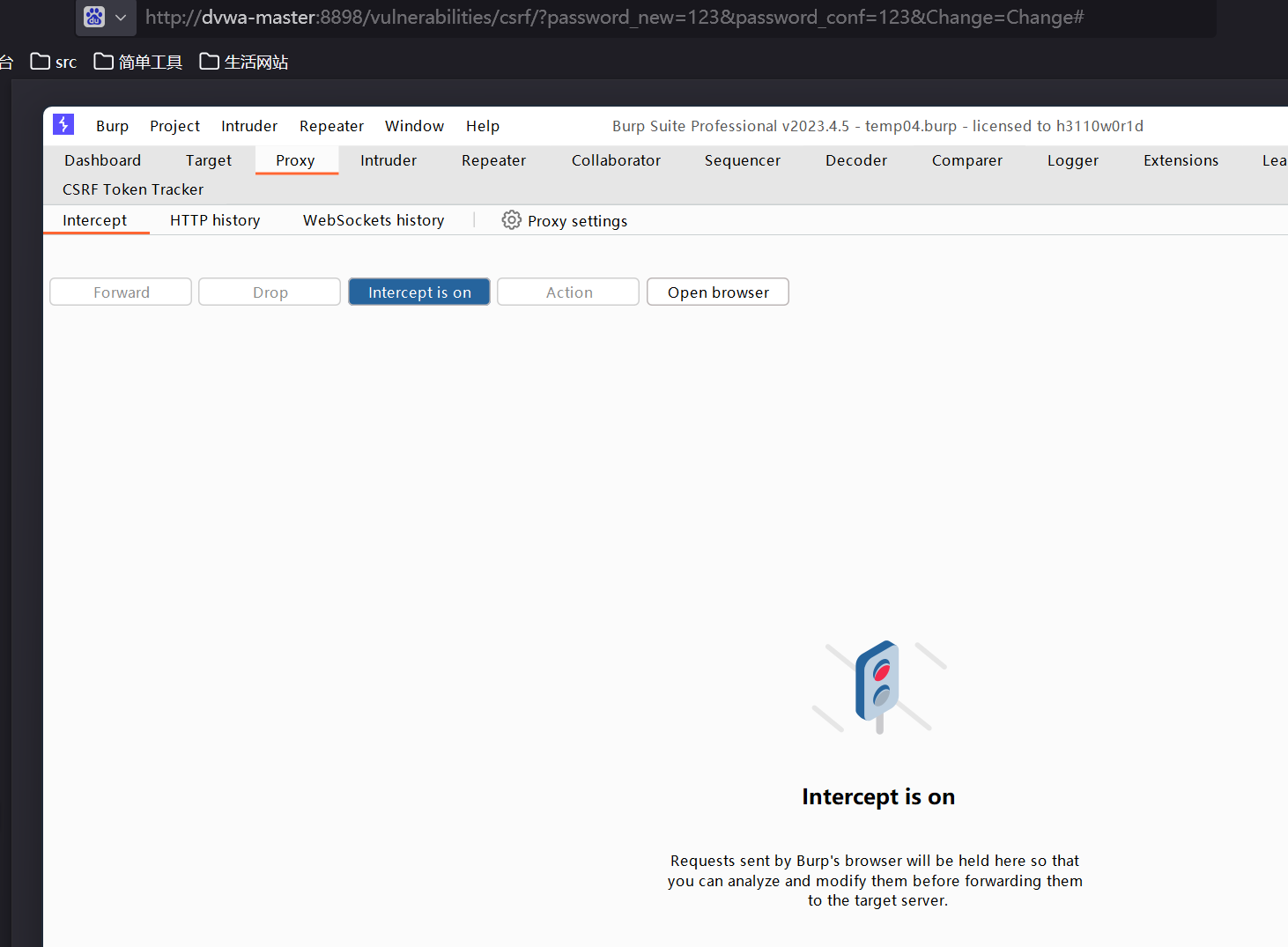
Task: Open the CSRF Token Tracker tab
Action: tap(133, 189)
